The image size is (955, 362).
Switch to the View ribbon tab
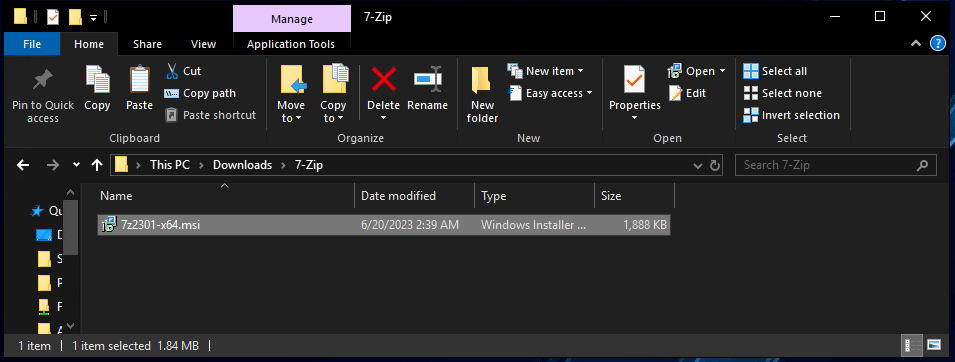point(203,44)
